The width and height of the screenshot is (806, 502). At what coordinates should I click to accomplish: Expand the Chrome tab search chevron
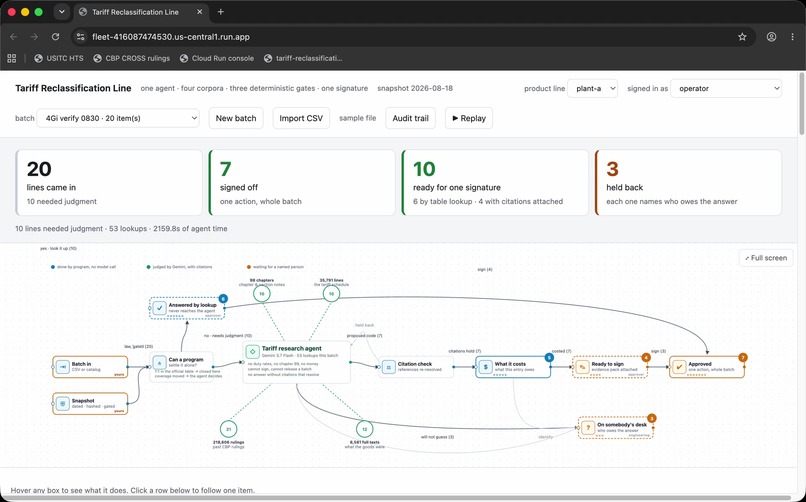(x=62, y=12)
